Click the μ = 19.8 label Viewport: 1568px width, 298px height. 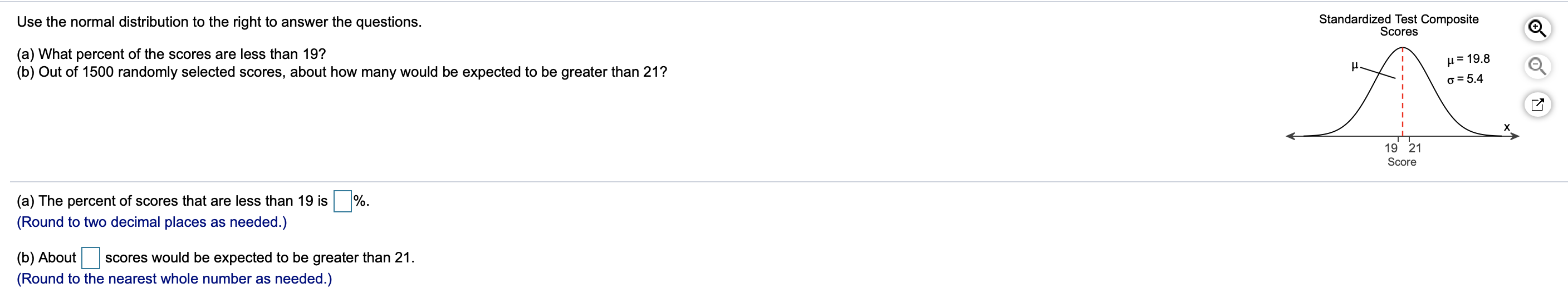[1468, 59]
